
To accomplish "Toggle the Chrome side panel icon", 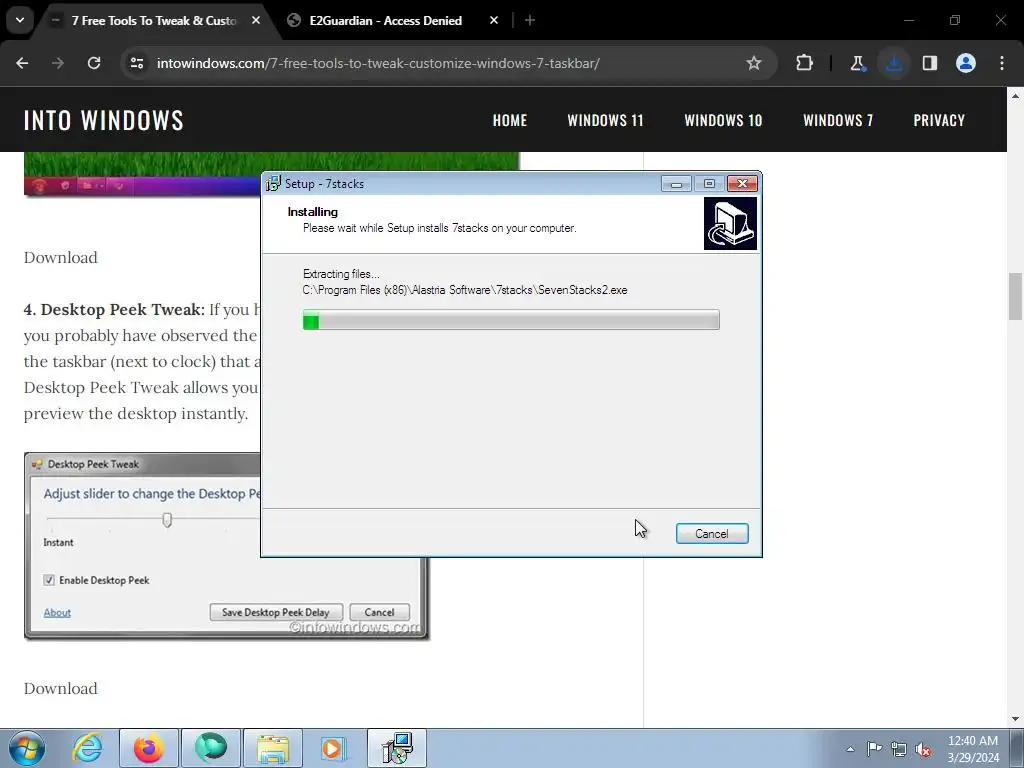I will pyautogui.click(x=930, y=63).
